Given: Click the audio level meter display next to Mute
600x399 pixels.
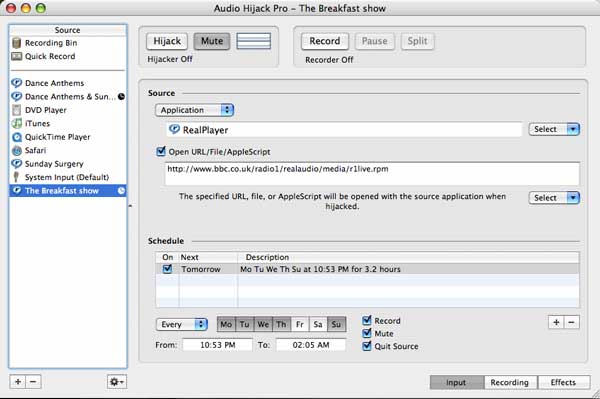Looking at the screenshot, I should click(x=254, y=41).
